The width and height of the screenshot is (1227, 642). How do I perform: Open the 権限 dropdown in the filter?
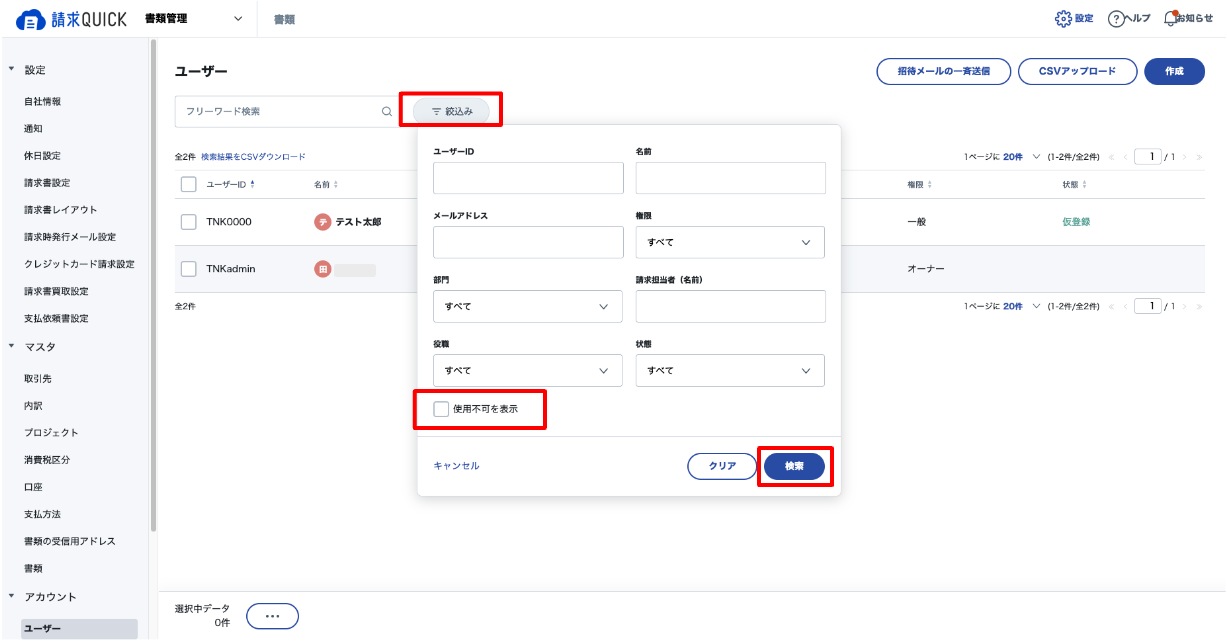730,242
